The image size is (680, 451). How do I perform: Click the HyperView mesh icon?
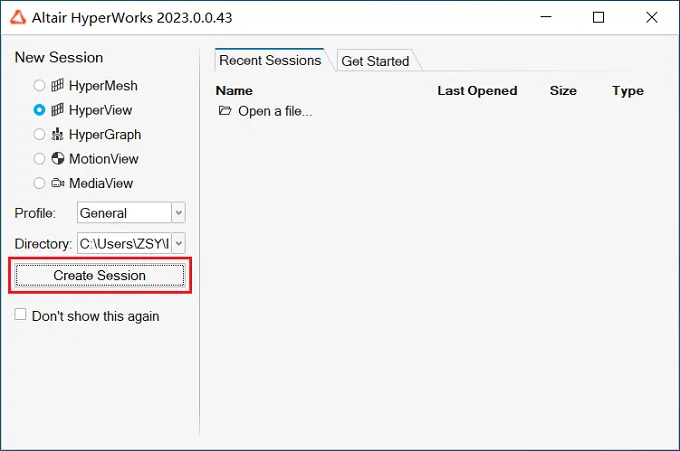tap(57, 110)
